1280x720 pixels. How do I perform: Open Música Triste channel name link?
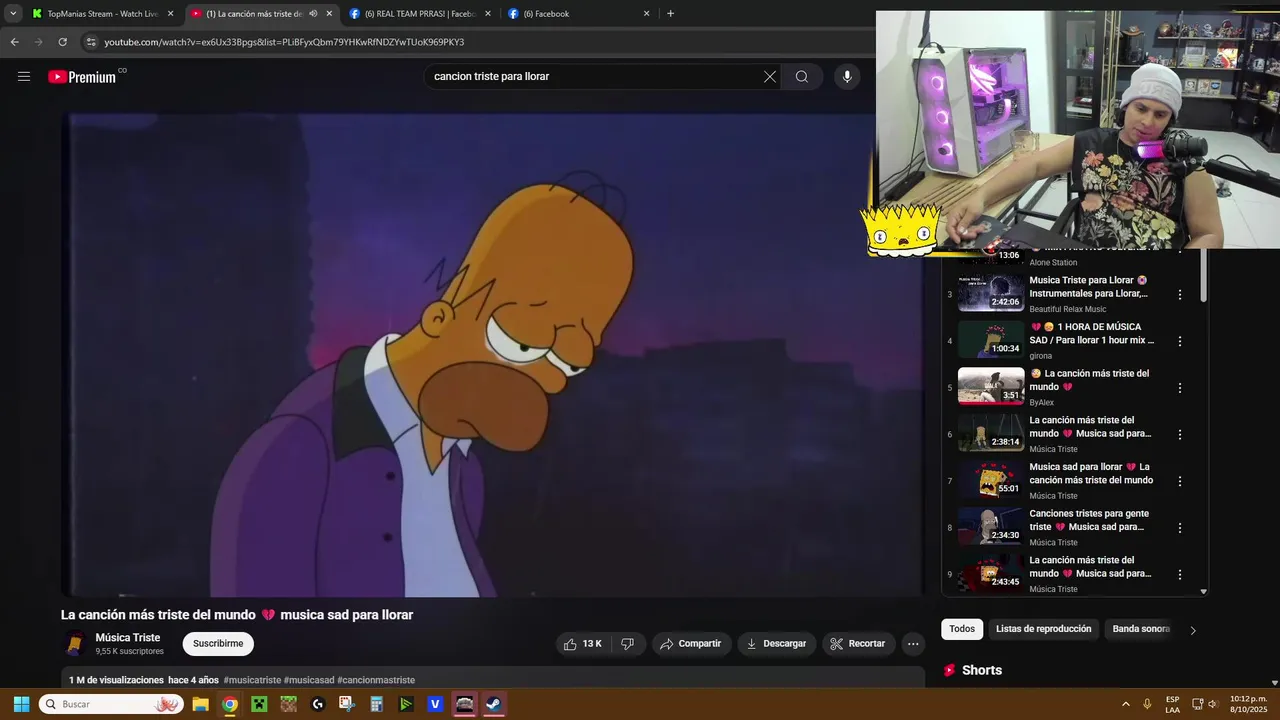128,638
